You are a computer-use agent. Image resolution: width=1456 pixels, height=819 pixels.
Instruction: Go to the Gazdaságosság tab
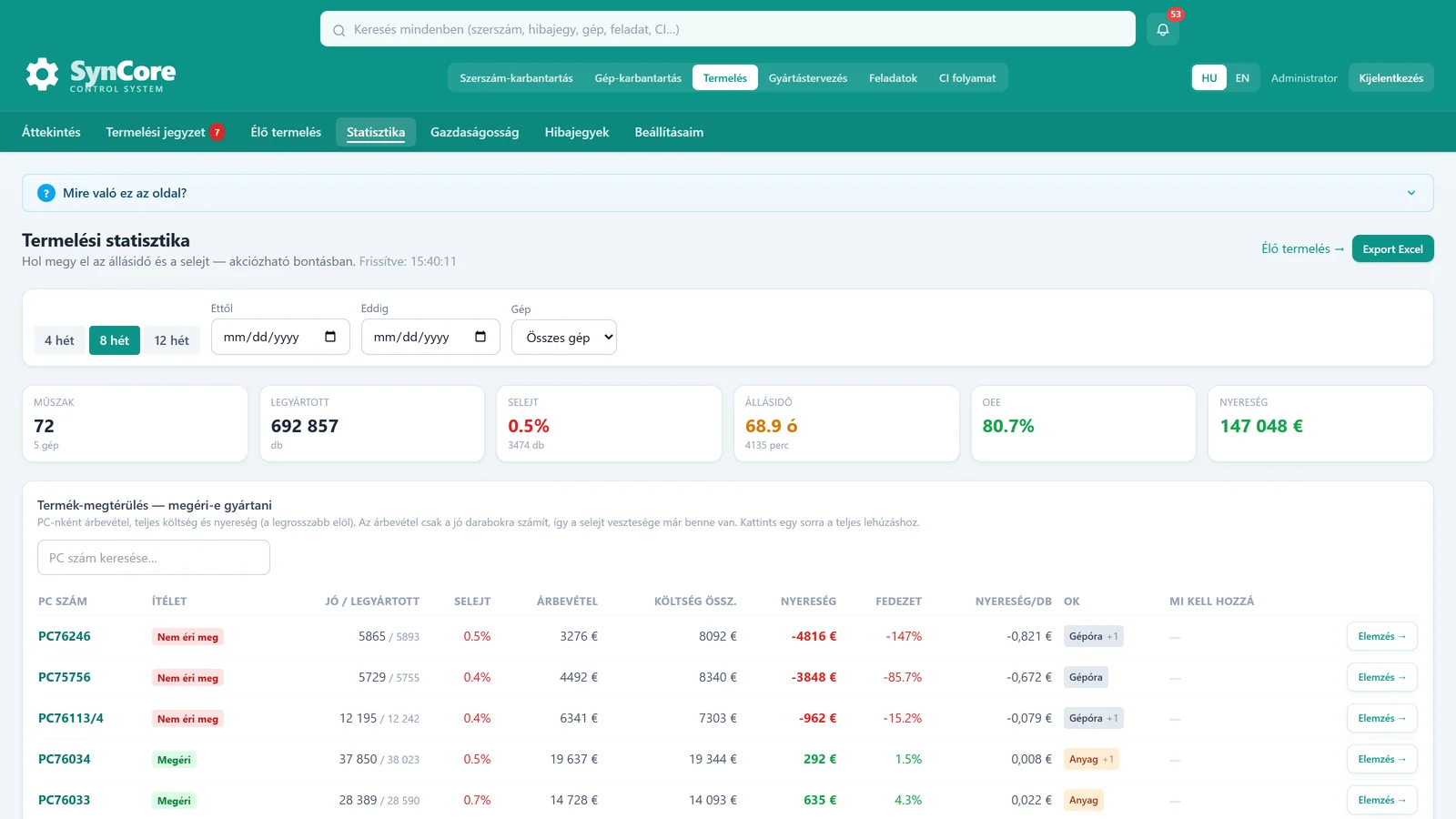click(475, 132)
